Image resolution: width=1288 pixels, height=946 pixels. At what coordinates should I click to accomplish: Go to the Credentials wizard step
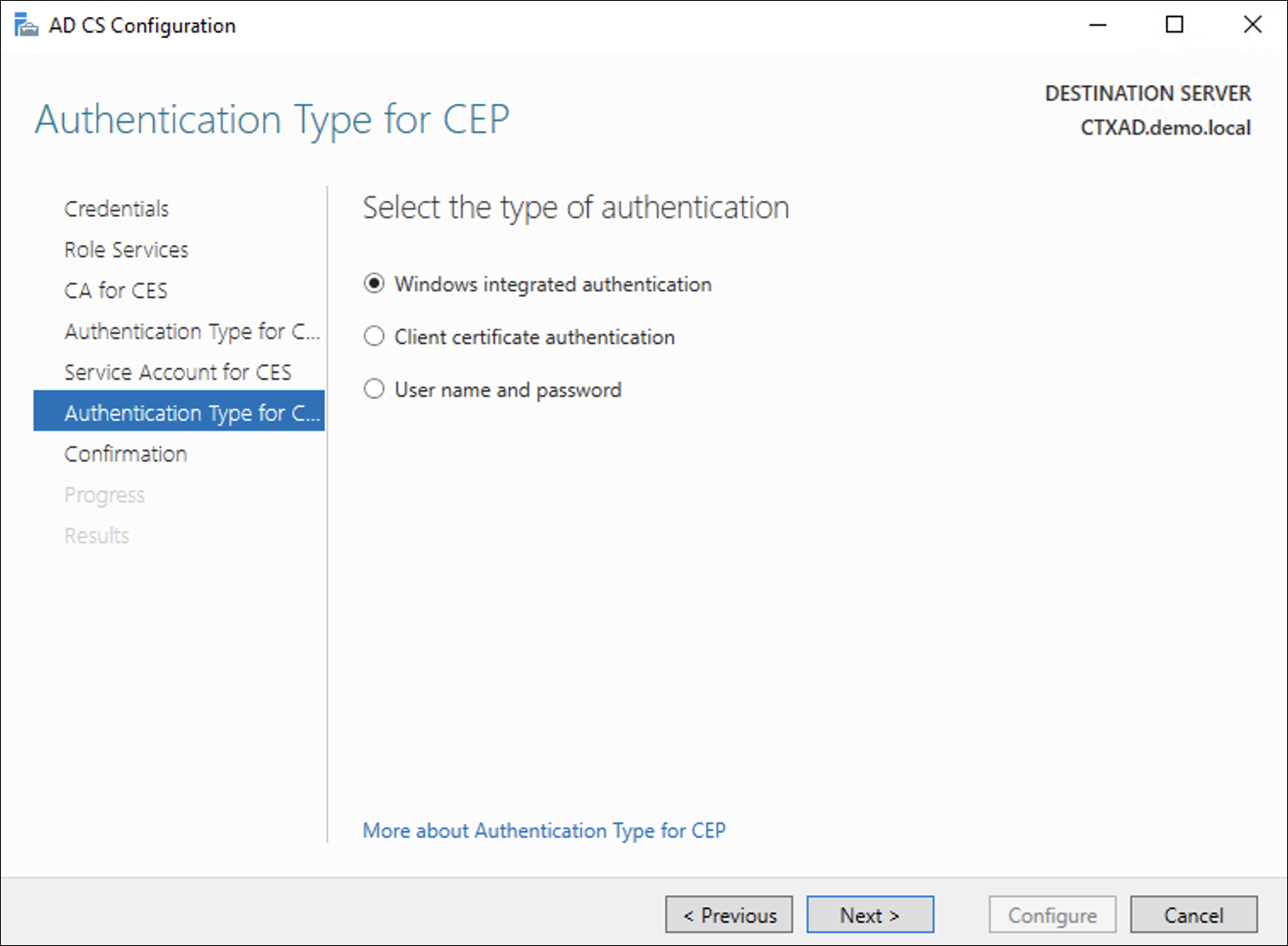(x=116, y=208)
